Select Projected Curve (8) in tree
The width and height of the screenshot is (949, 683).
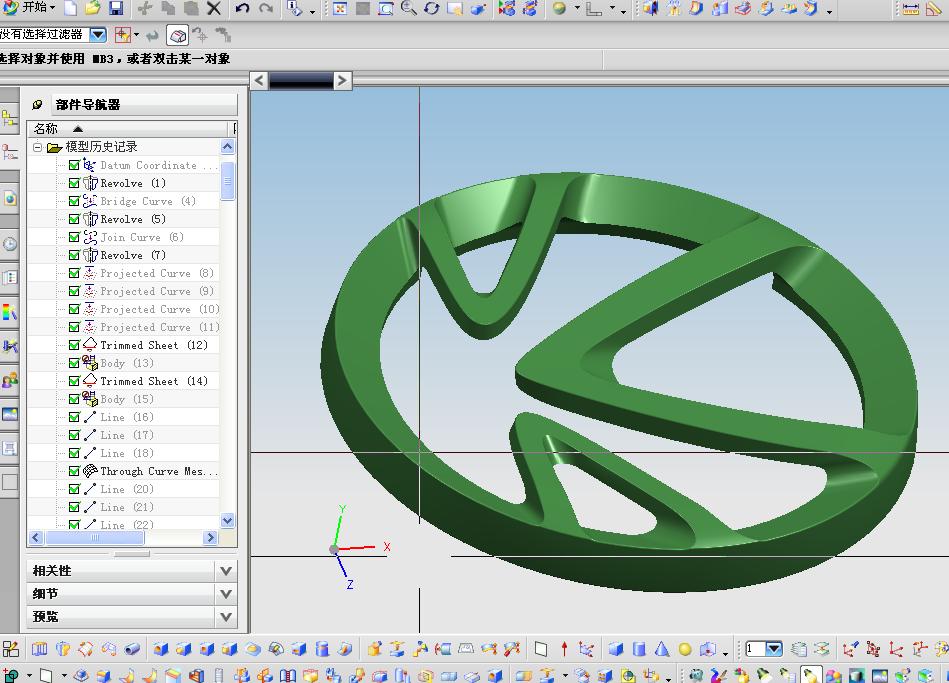[x=156, y=273]
